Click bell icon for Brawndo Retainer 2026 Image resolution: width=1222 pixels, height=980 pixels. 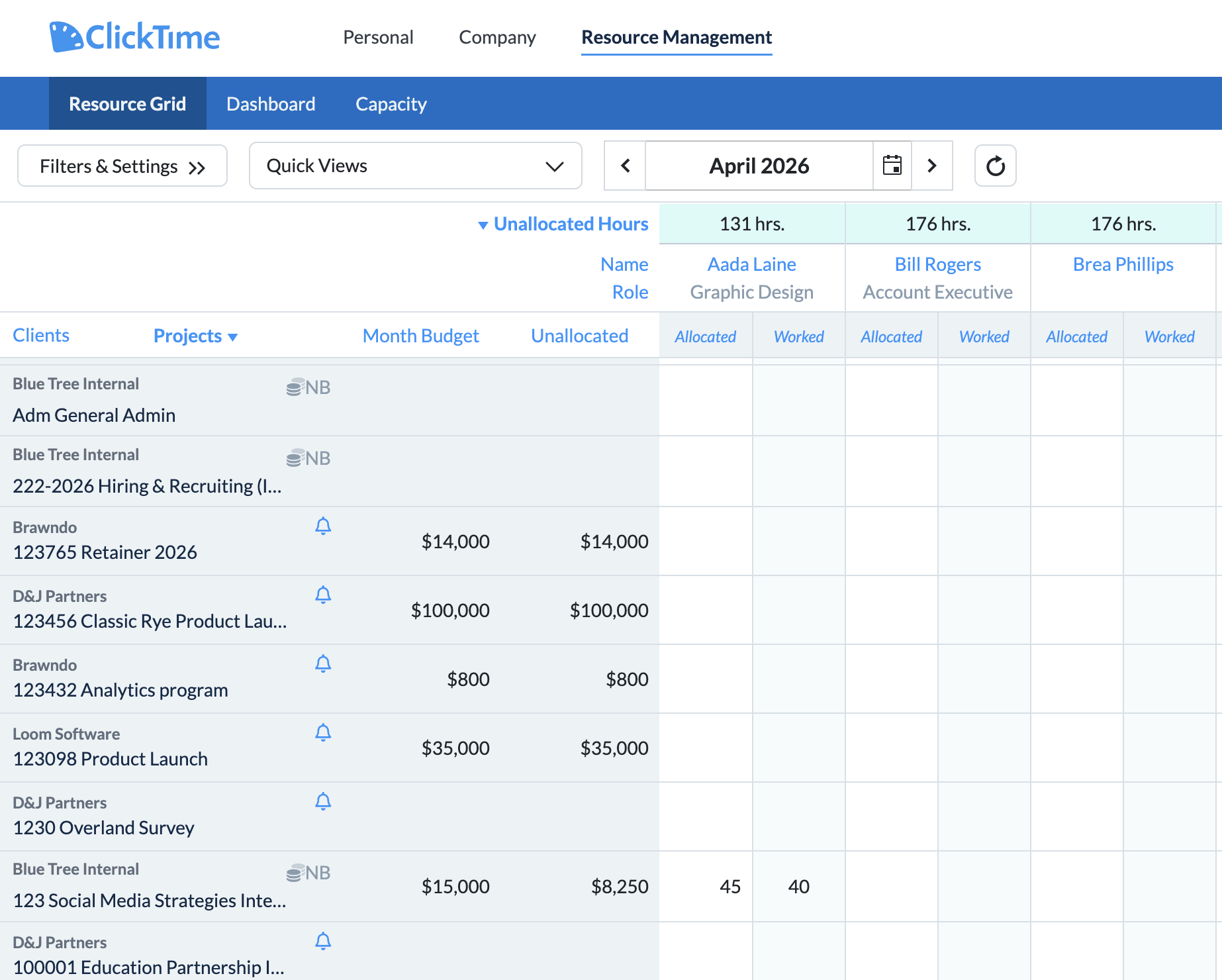point(323,526)
